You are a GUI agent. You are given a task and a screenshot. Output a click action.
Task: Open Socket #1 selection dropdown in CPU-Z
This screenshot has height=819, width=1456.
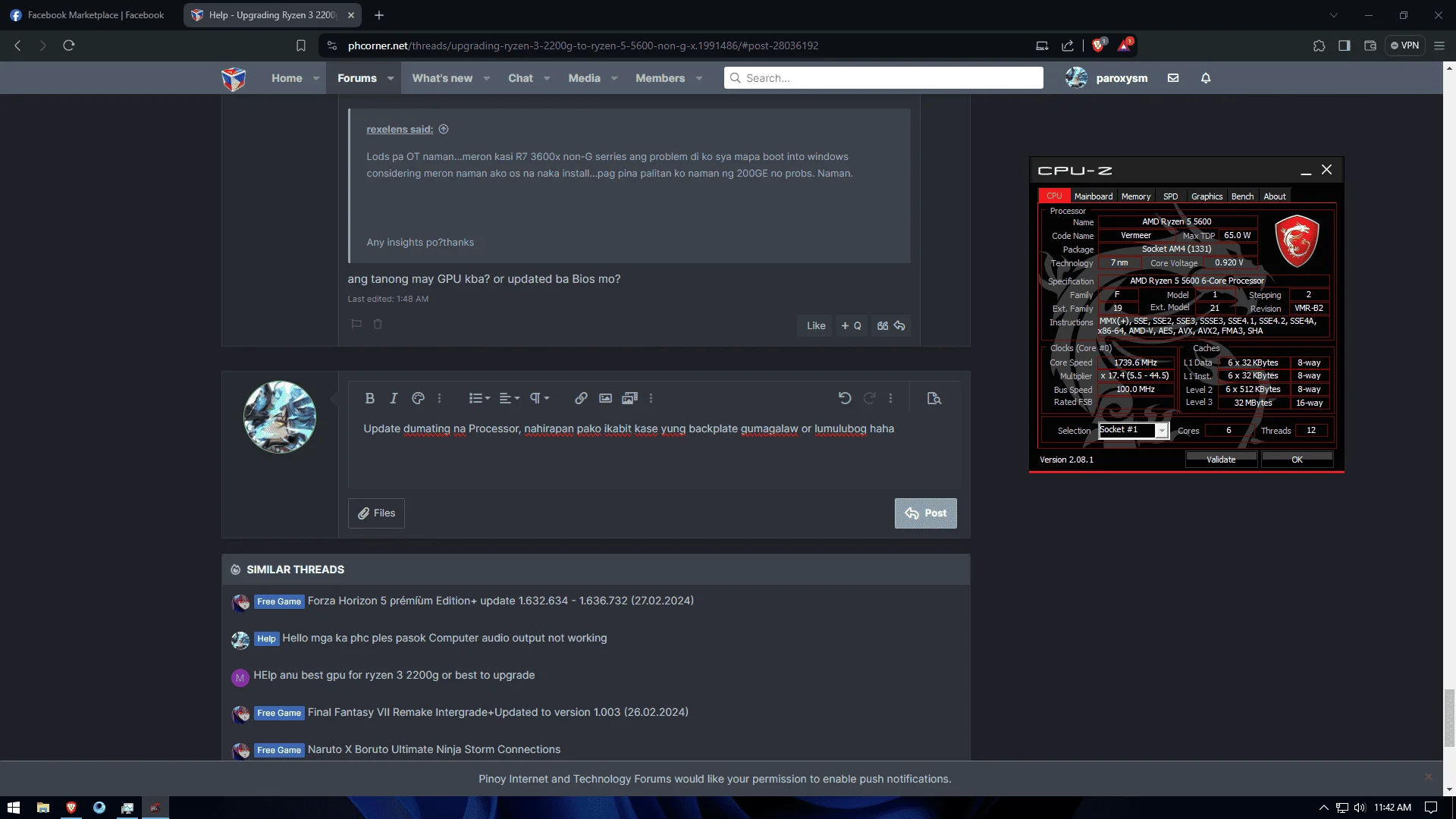pos(1133,430)
